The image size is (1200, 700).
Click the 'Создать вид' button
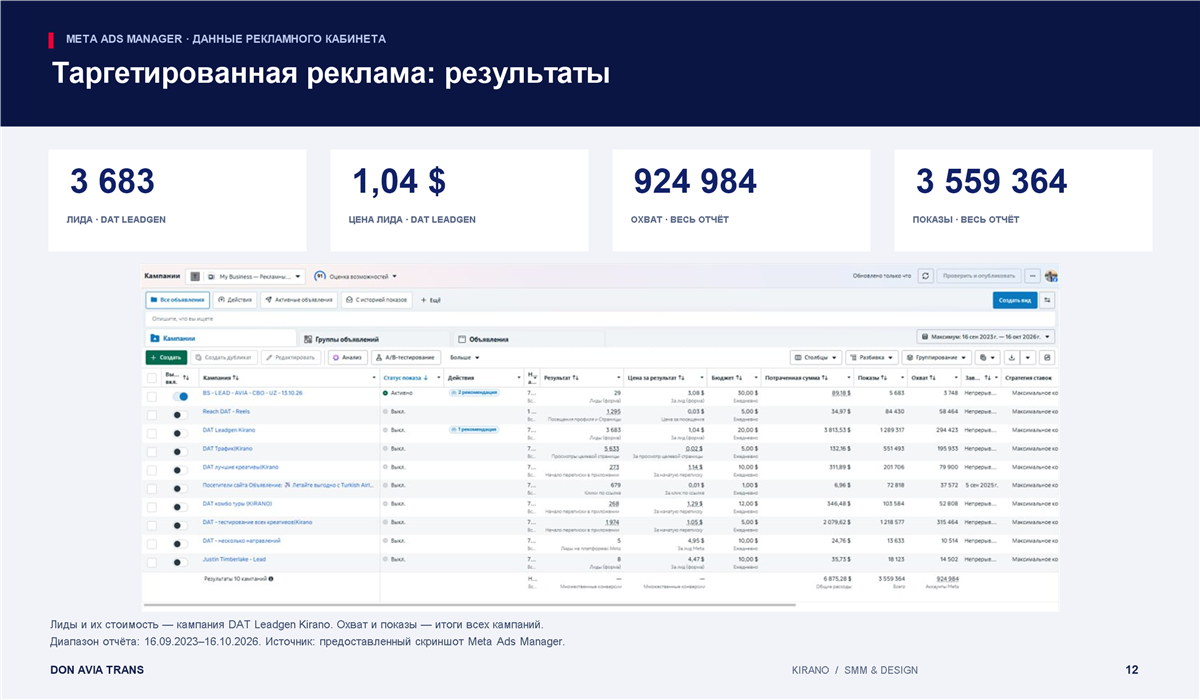tap(1015, 300)
